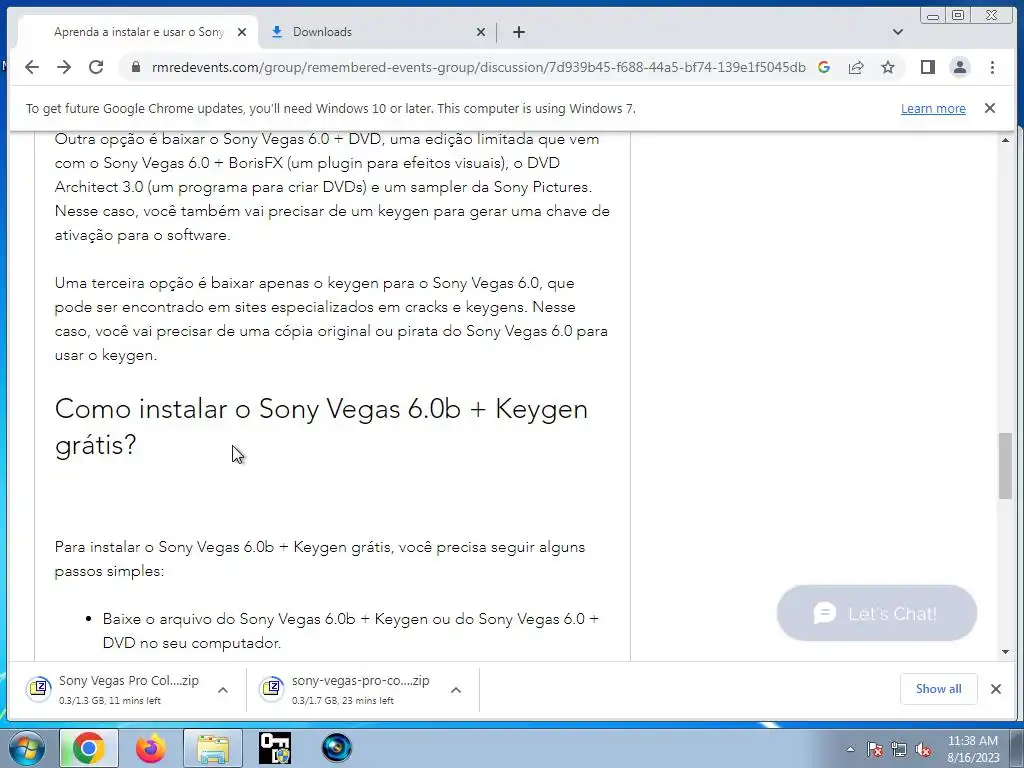Click the page scroll-up arrow

1006,140
